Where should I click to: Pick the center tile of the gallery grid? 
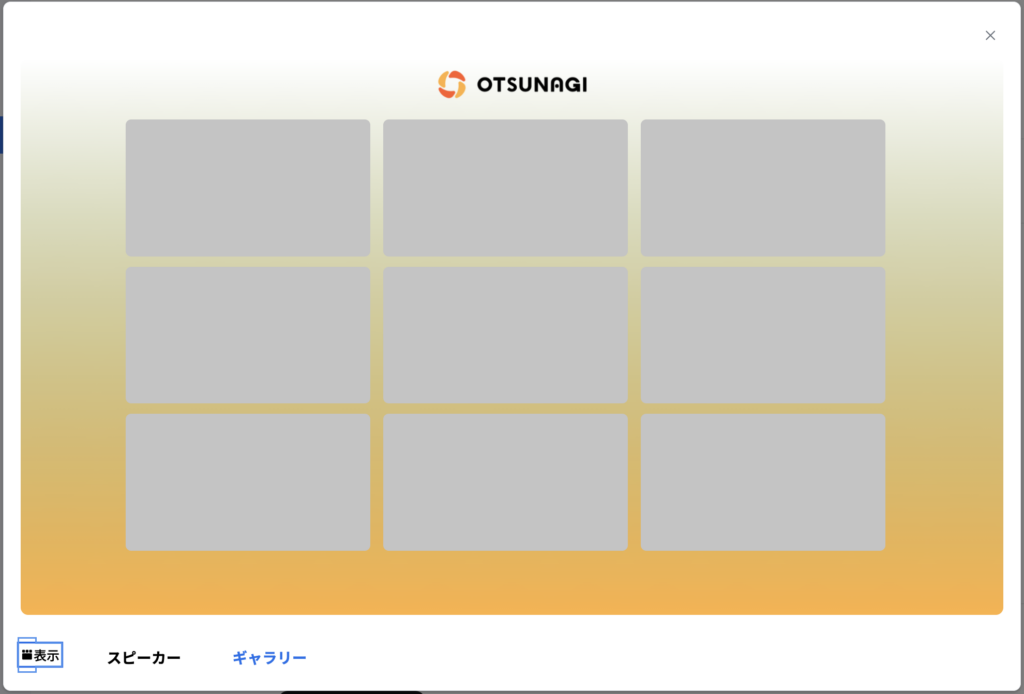pyautogui.click(x=505, y=335)
